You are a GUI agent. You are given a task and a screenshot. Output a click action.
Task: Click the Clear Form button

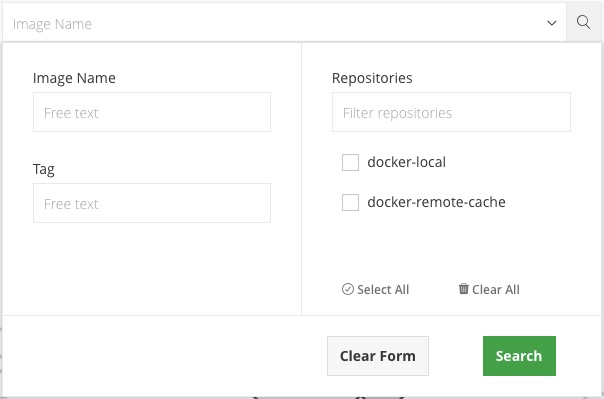click(x=378, y=356)
